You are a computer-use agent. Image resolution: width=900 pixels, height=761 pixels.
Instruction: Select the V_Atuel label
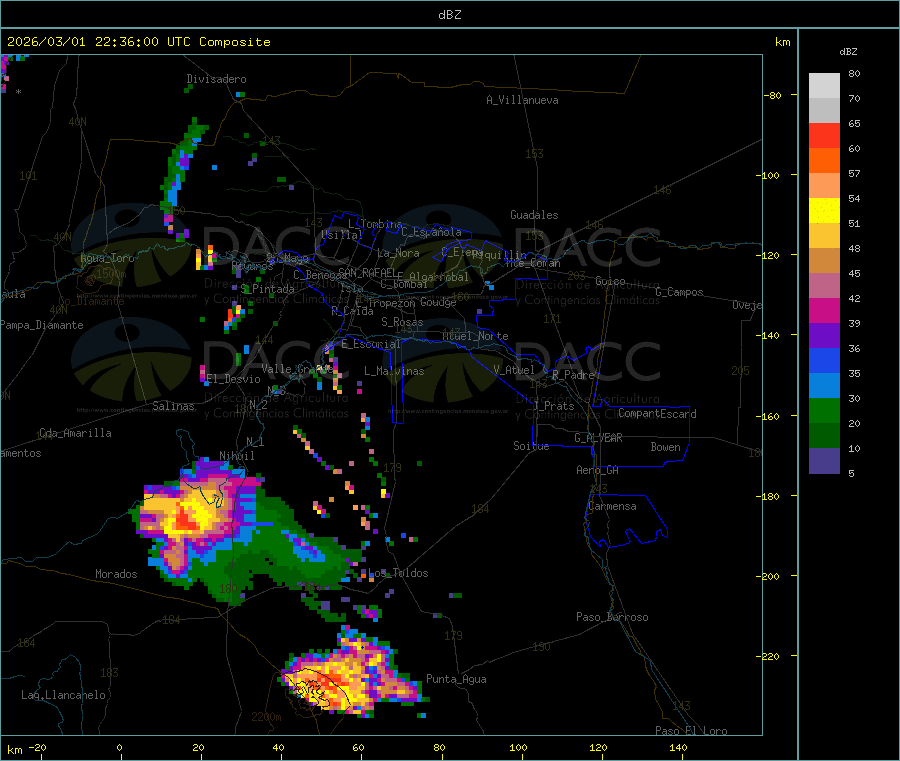(514, 370)
